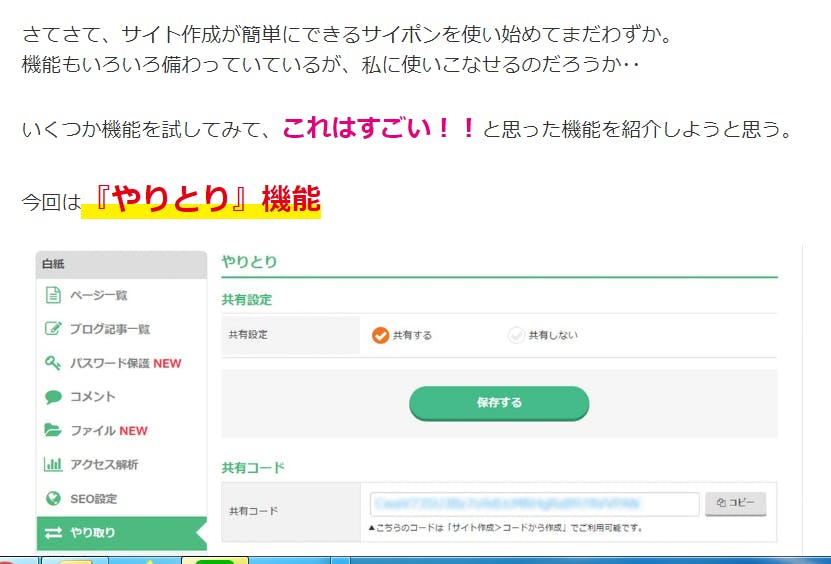The height and width of the screenshot is (564, 831).
Task: Open the ページ一覧 page list icon
Action: pos(53,295)
